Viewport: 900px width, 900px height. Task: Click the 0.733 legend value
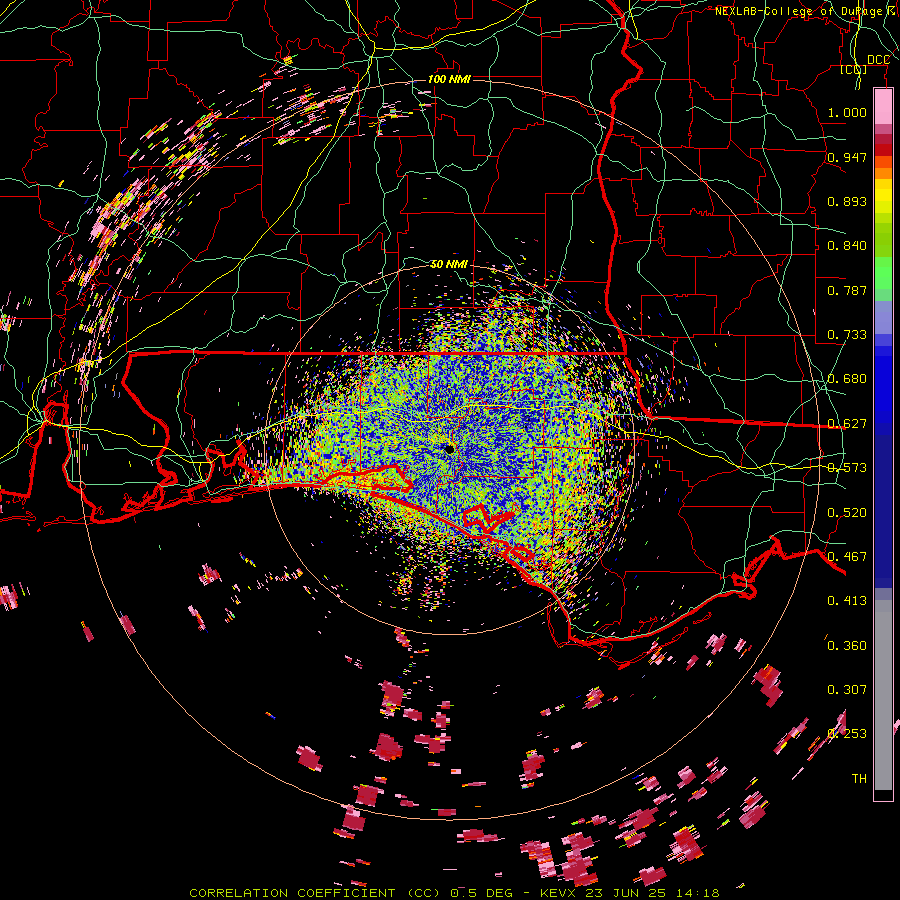pos(847,335)
